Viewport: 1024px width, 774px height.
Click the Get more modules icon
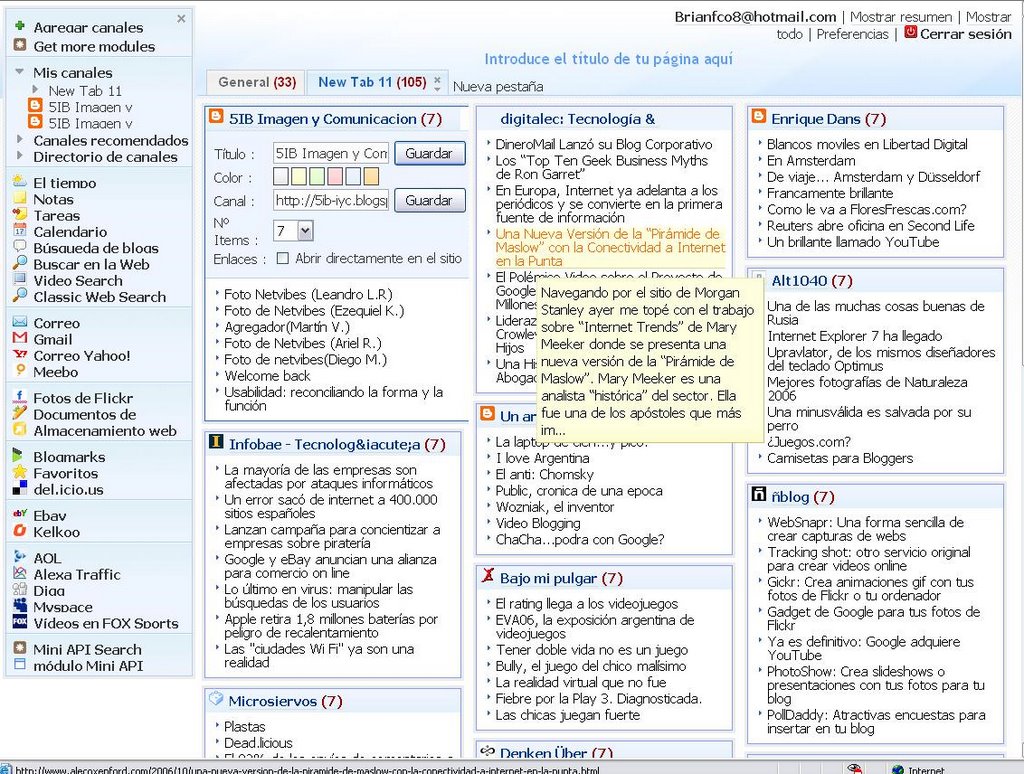click(x=20, y=45)
